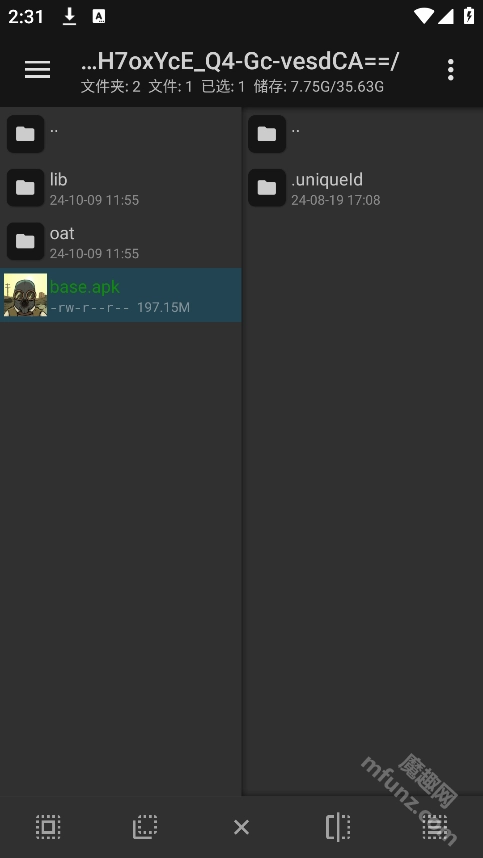Click empty area of the right pane

pos(363,492)
